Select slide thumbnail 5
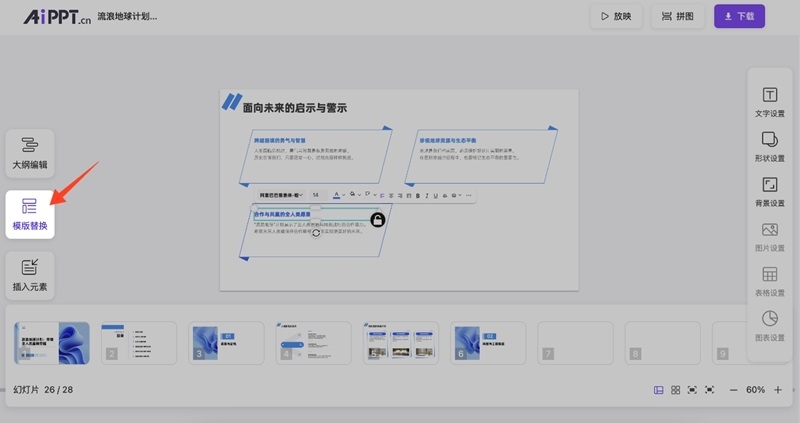800x423 pixels. click(401, 343)
